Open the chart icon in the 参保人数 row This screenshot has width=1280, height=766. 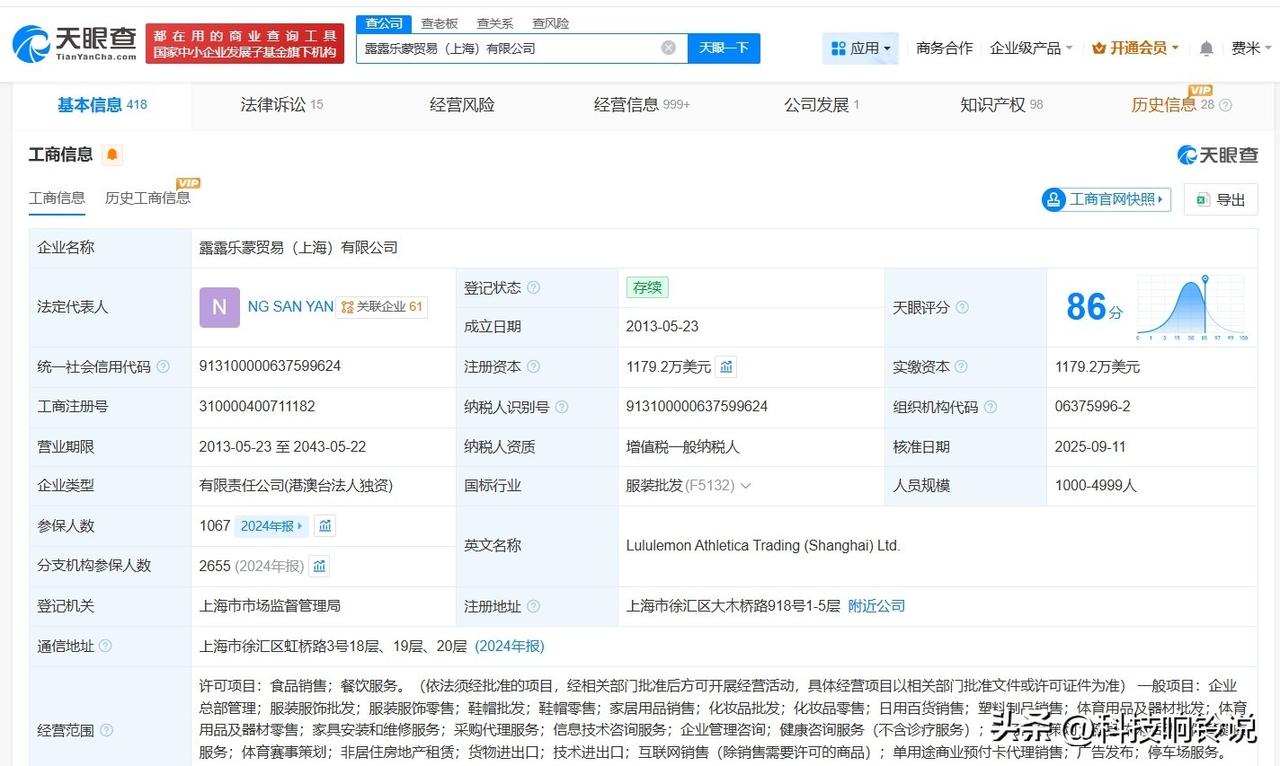[x=325, y=526]
